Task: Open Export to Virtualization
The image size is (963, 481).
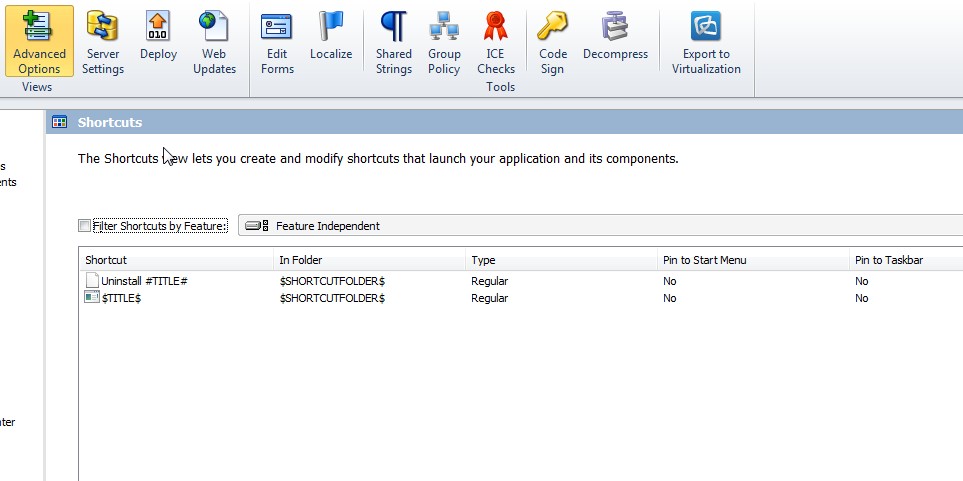Action: 706,41
